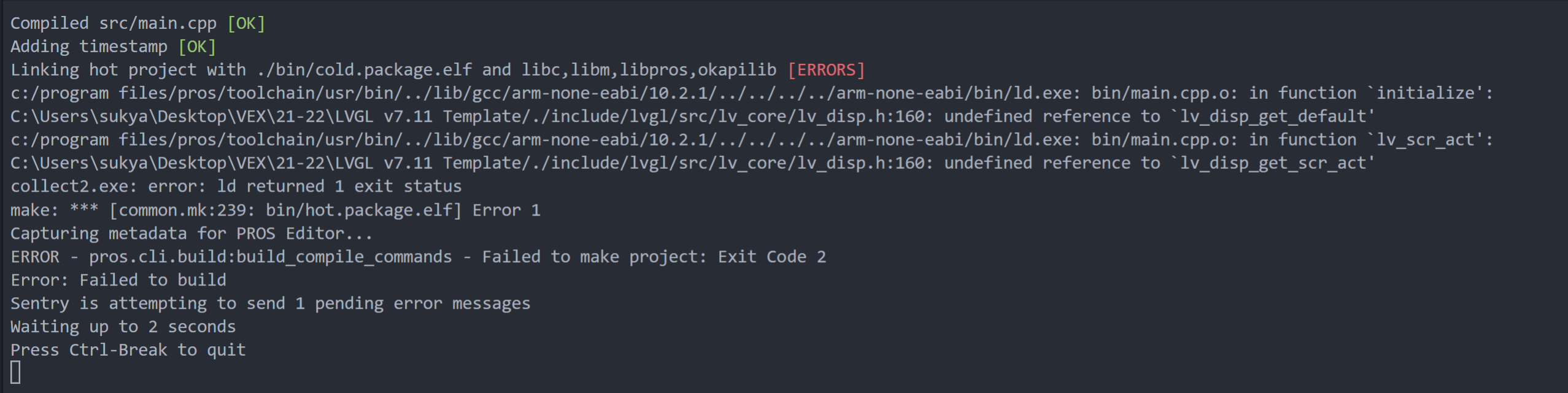Click the terminal cursor block
Image resolution: width=1568 pixels, height=393 pixels.
tap(15, 373)
